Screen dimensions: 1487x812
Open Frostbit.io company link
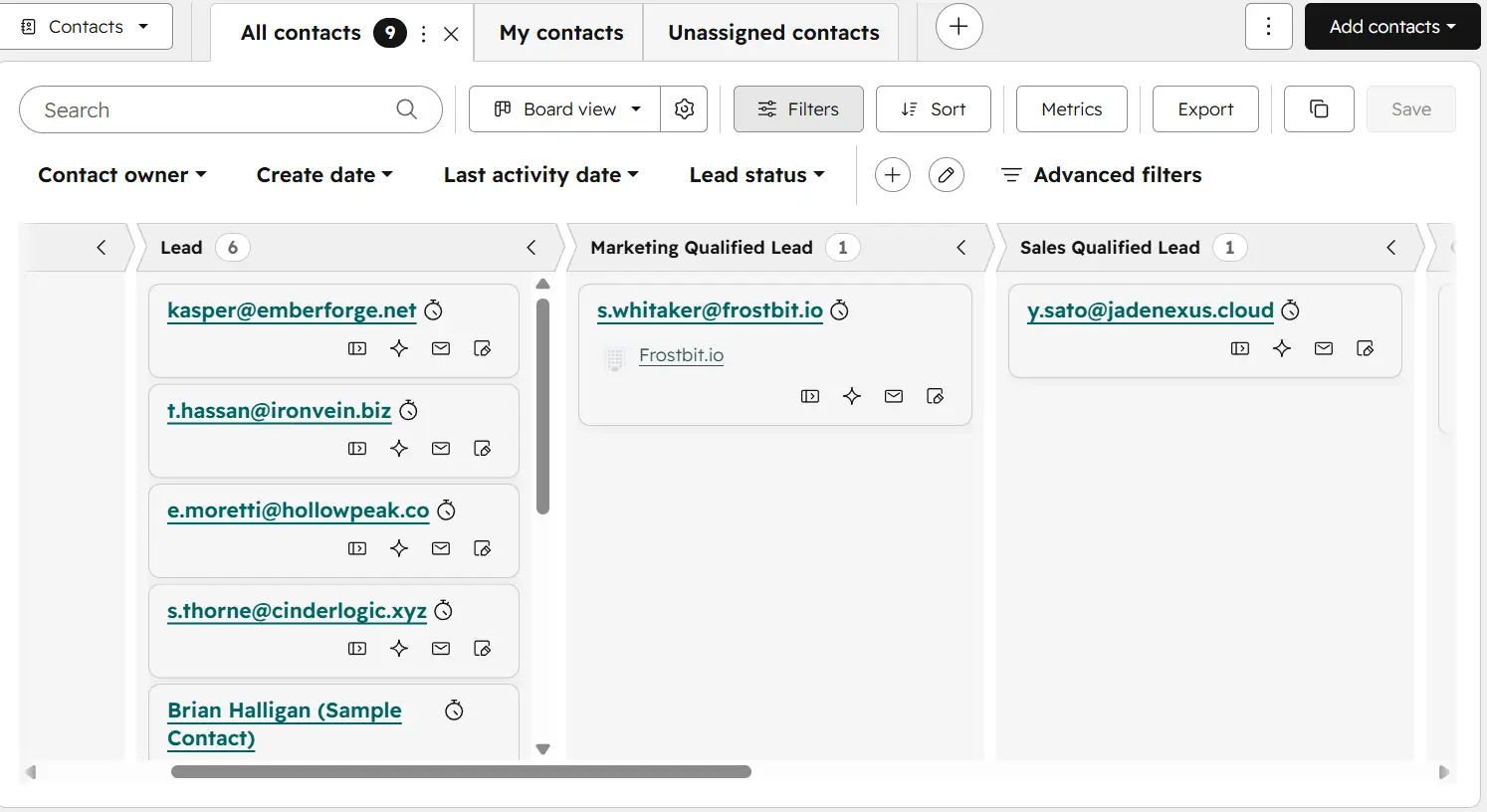(x=681, y=355)
